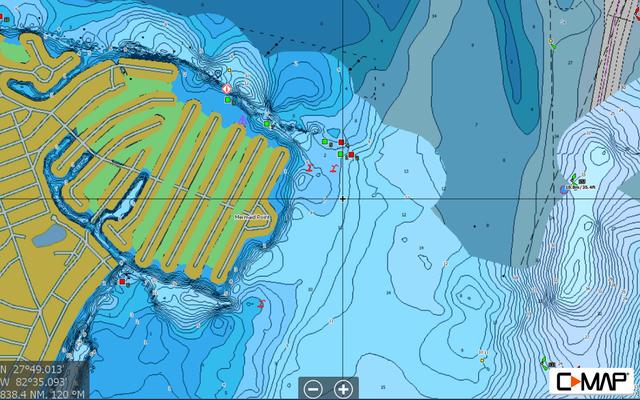Click the zoom in plus button
This screenshot has width=640, height=400.
pyautogui.click(x=343, y=388)
